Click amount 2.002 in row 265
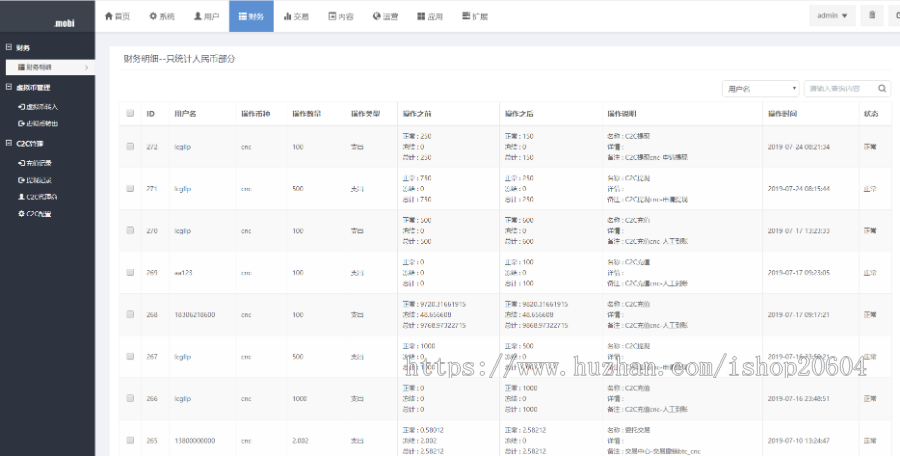 (x=300, y=440)
